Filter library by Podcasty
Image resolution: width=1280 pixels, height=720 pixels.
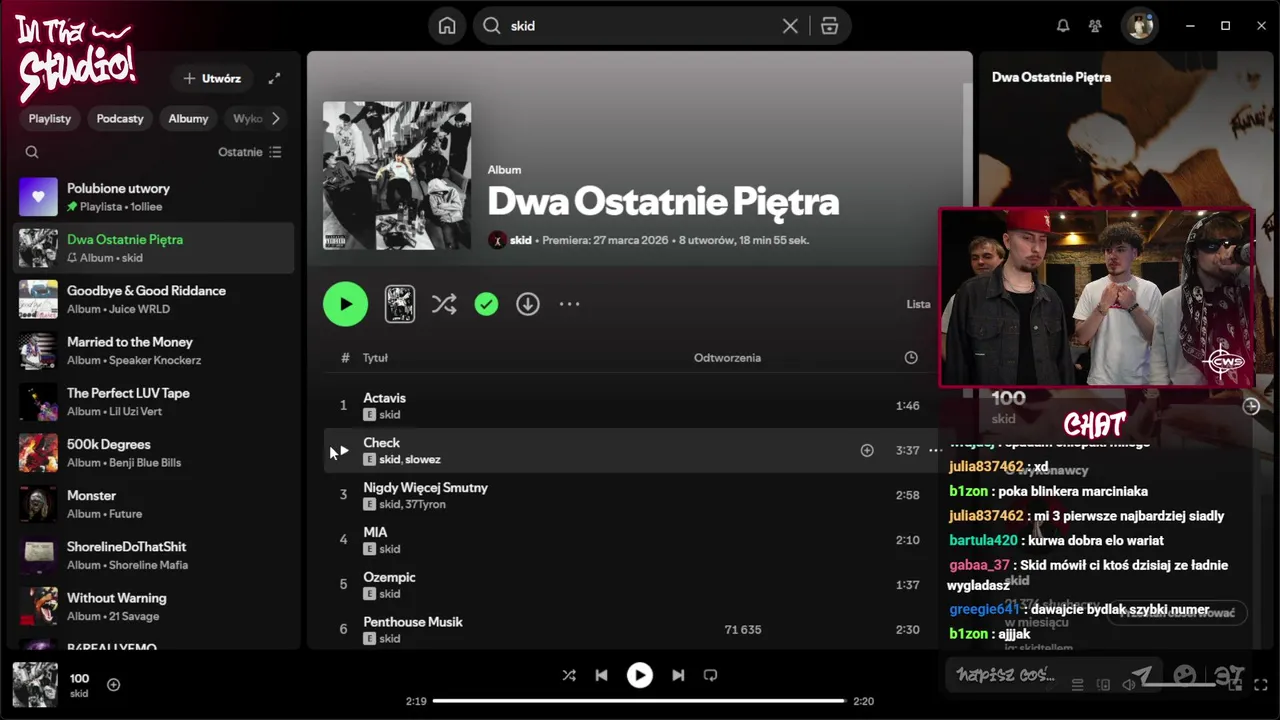point(120,118)
